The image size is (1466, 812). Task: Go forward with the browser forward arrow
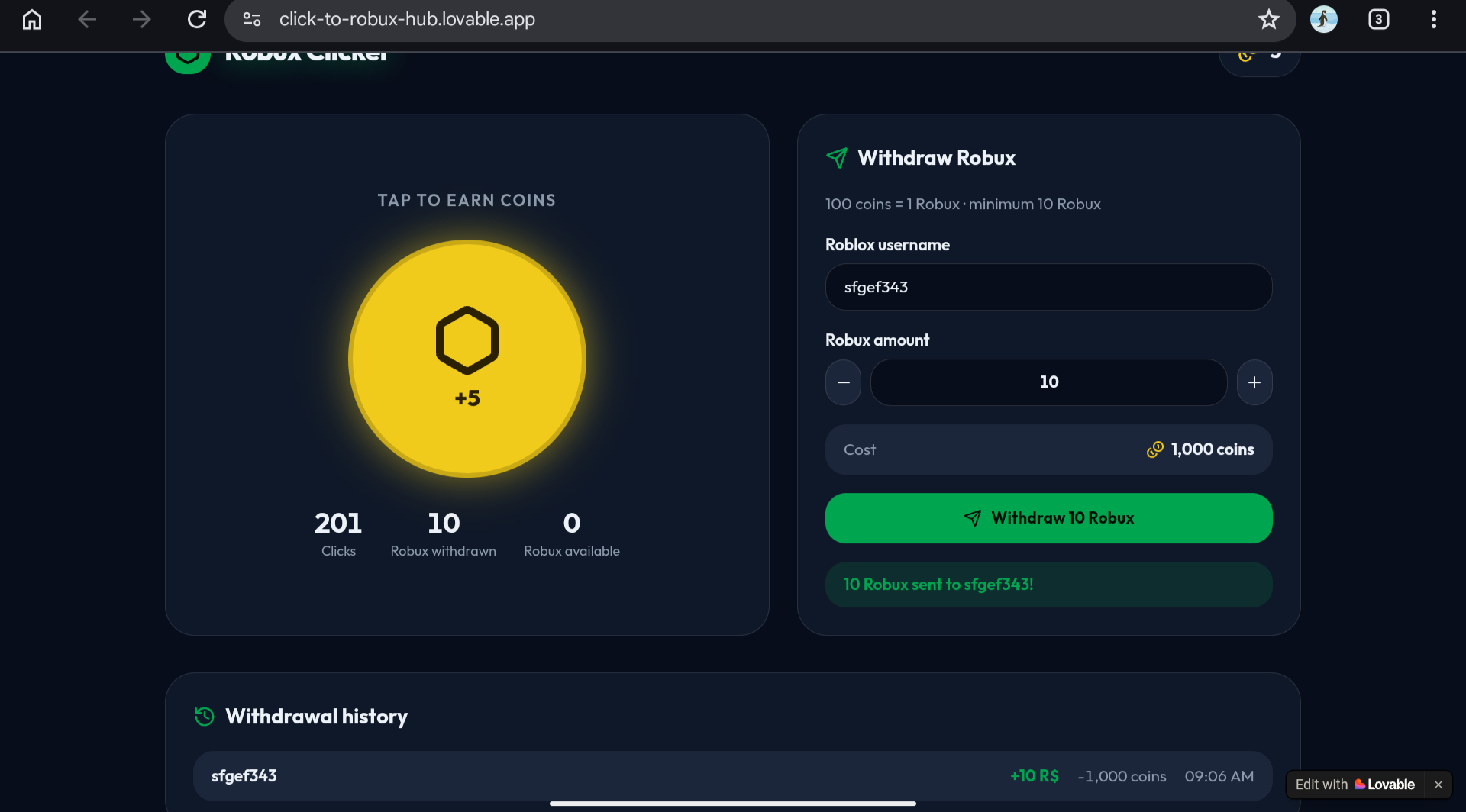(x=142, y=19)
